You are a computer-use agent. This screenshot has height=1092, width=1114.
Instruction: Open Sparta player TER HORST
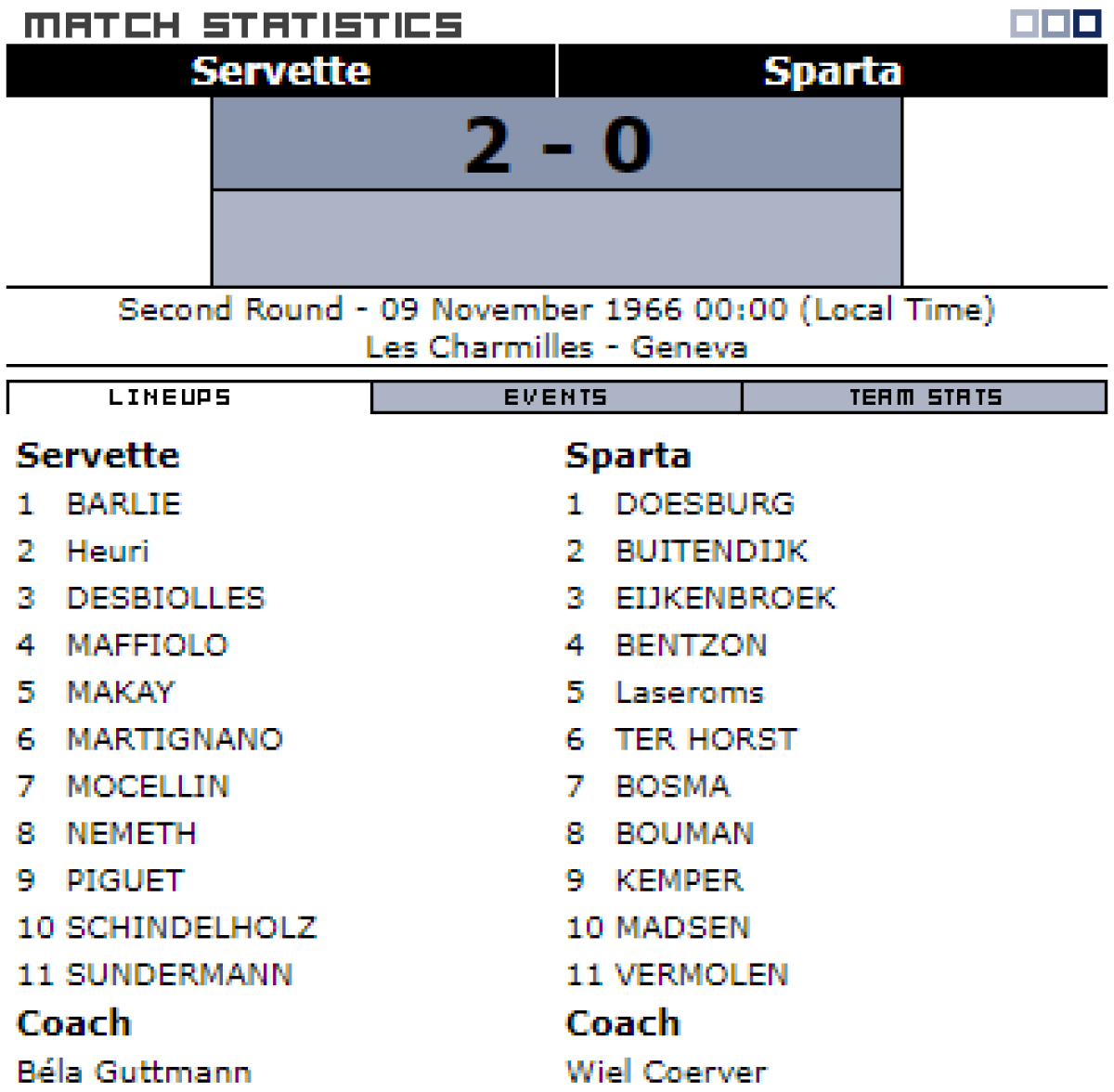(x=706, y=739)
